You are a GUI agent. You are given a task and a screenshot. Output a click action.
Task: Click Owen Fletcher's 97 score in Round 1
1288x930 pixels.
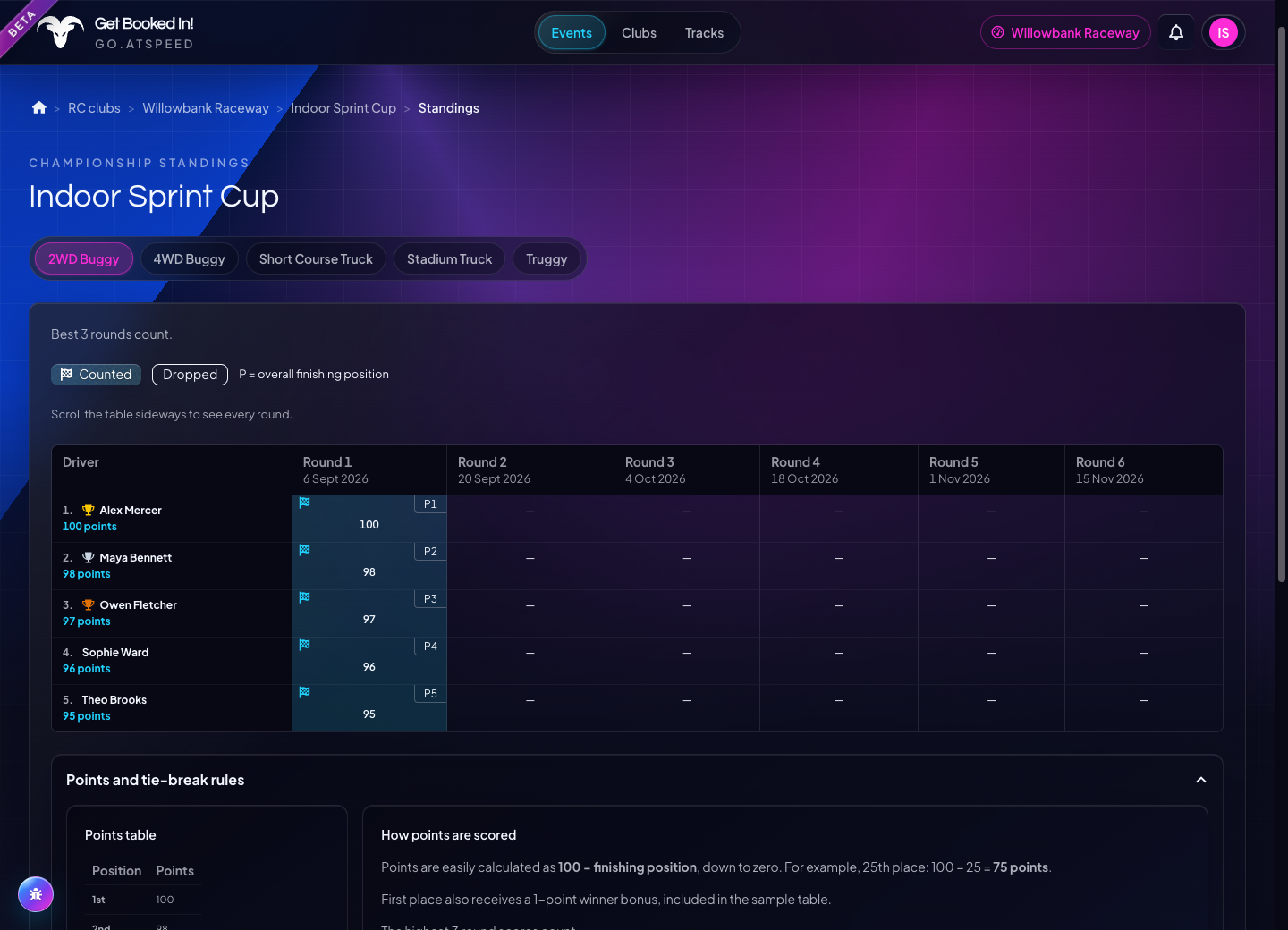[x=369, y=620]
